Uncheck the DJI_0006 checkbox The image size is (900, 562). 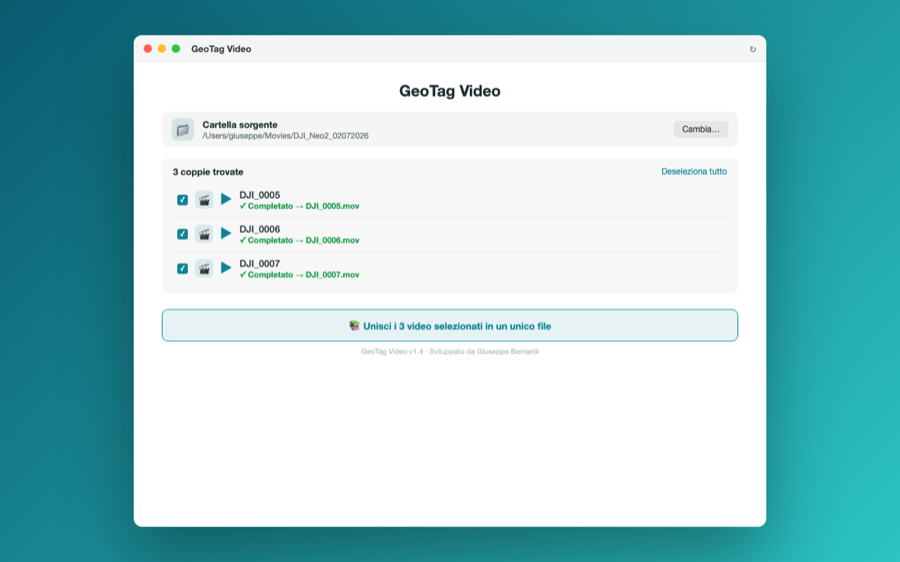pos(183,234)
